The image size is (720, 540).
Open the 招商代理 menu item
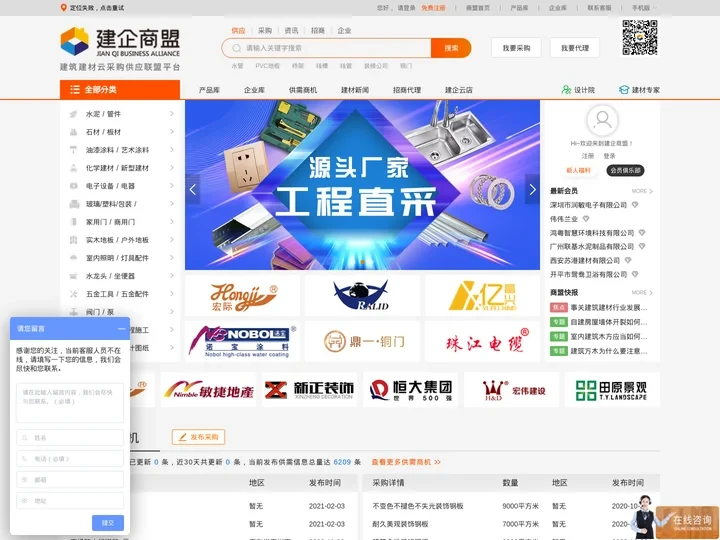click(x=407, y=90)
